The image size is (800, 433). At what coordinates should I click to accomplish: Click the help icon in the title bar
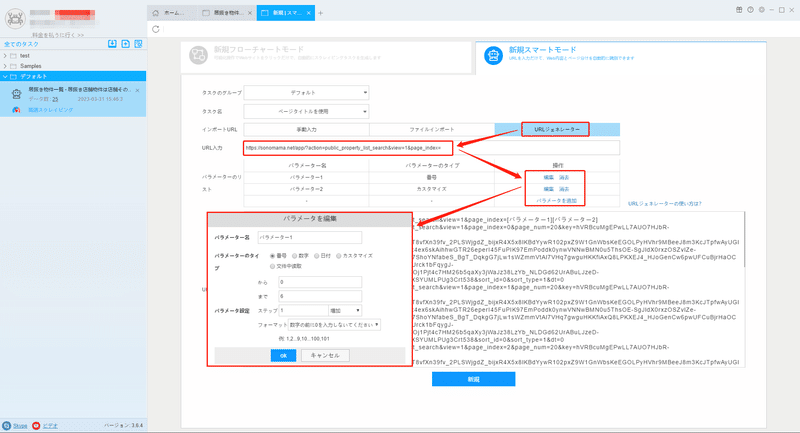(750, 10)
